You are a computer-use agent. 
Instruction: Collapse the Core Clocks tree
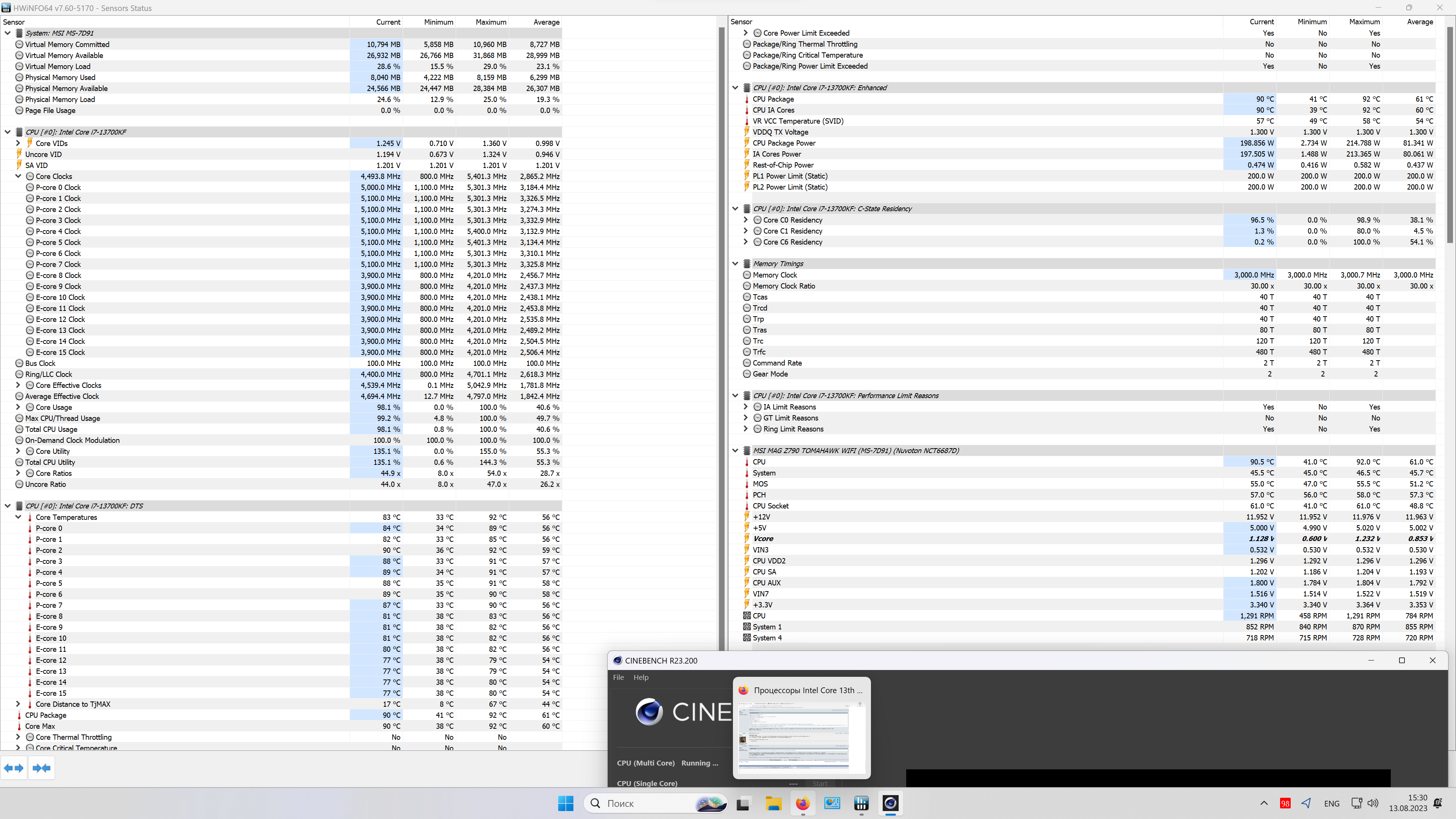[x=18, y=176]
